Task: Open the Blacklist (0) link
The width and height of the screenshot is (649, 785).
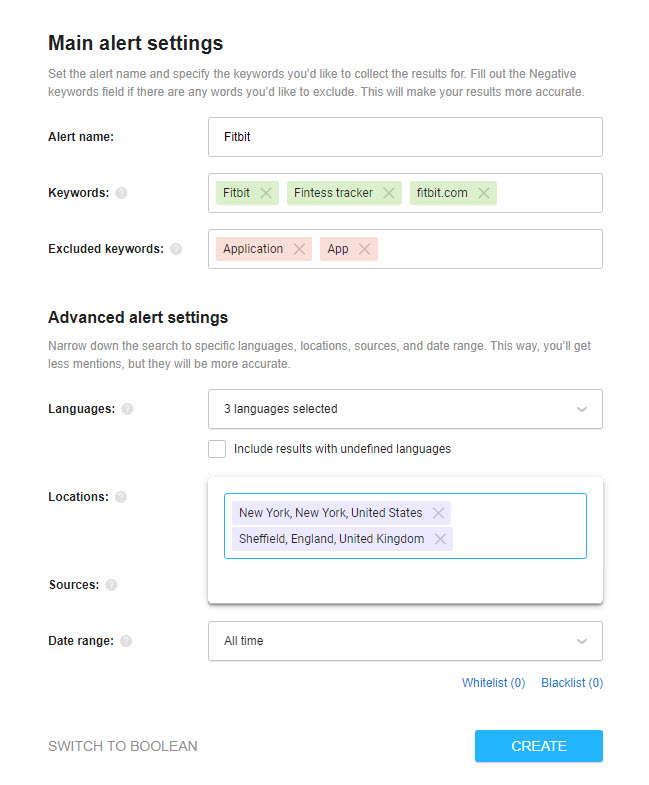Action: (572, 683)
